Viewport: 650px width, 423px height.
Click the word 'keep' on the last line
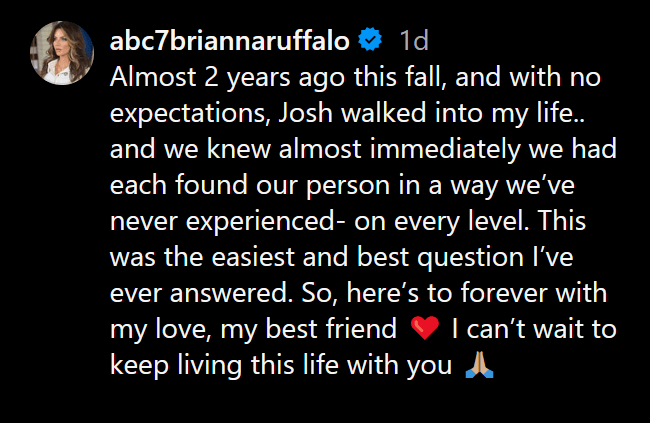click(139, 366)
